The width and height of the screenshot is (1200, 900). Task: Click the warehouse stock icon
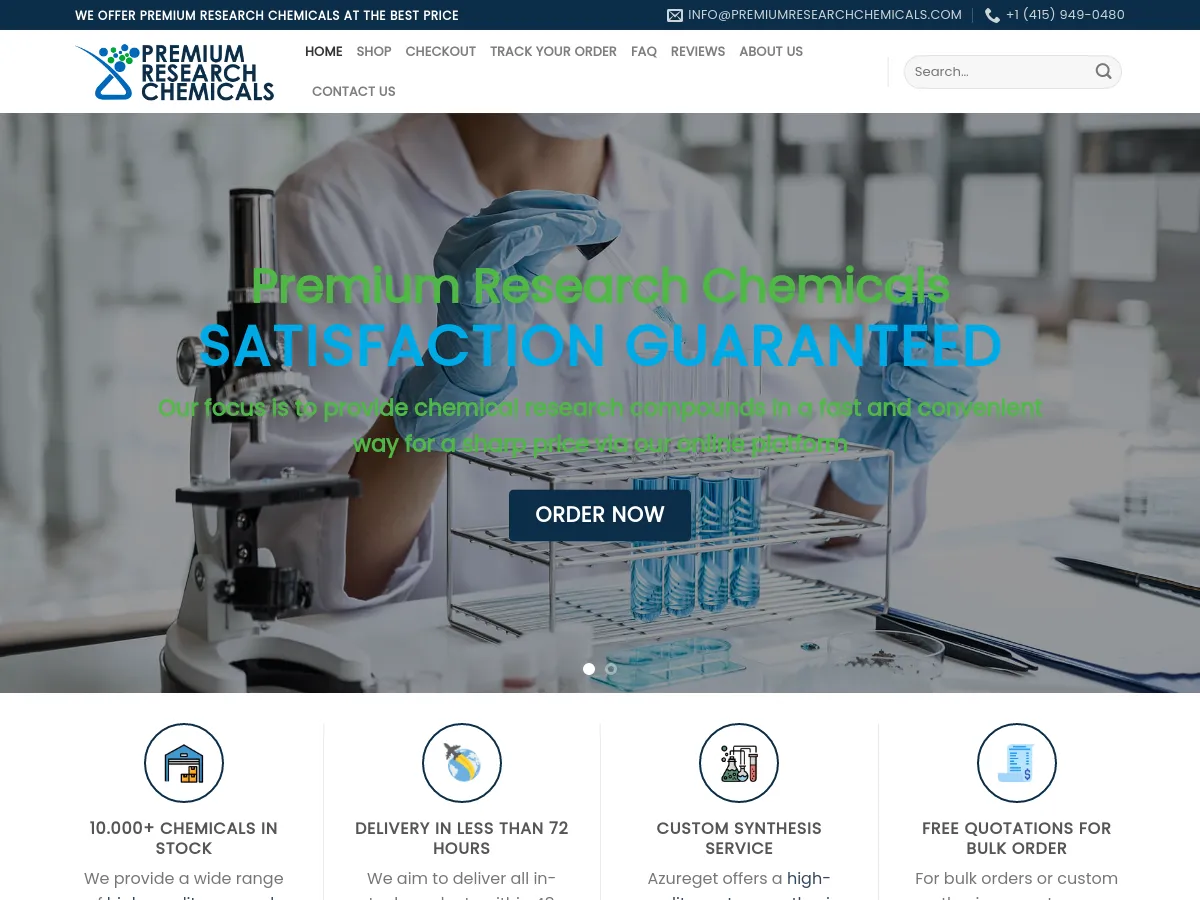coord(184,763)
